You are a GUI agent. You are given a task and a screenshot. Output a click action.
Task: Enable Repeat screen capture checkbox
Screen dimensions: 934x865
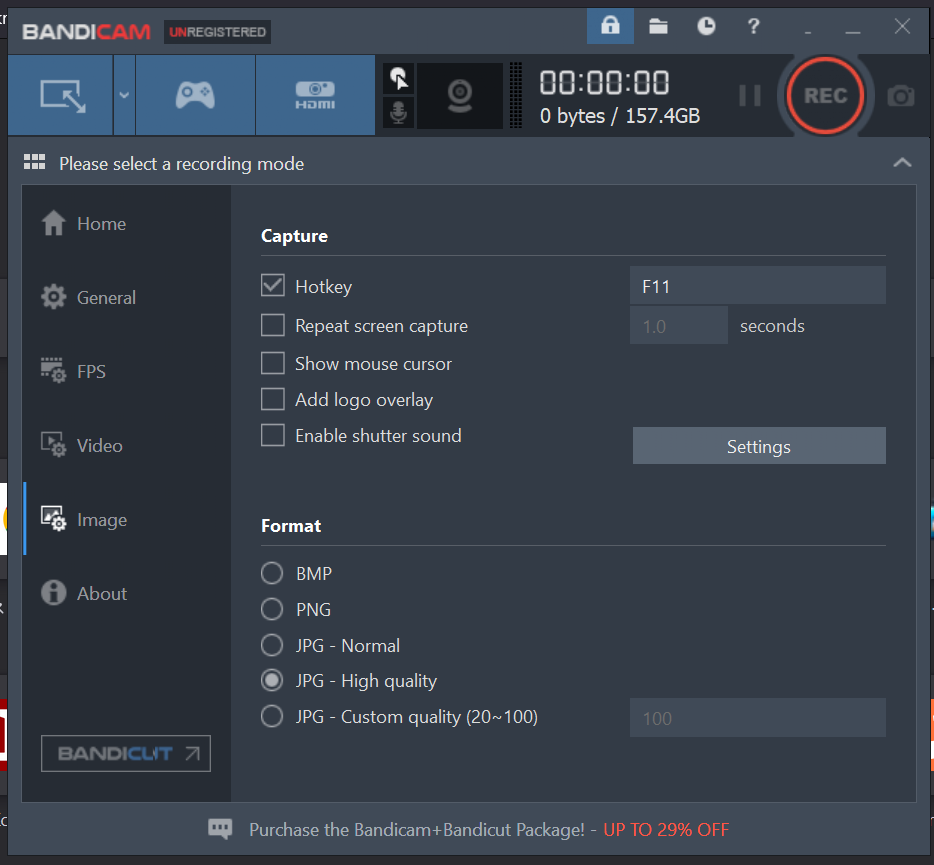(x=273, y=325)
